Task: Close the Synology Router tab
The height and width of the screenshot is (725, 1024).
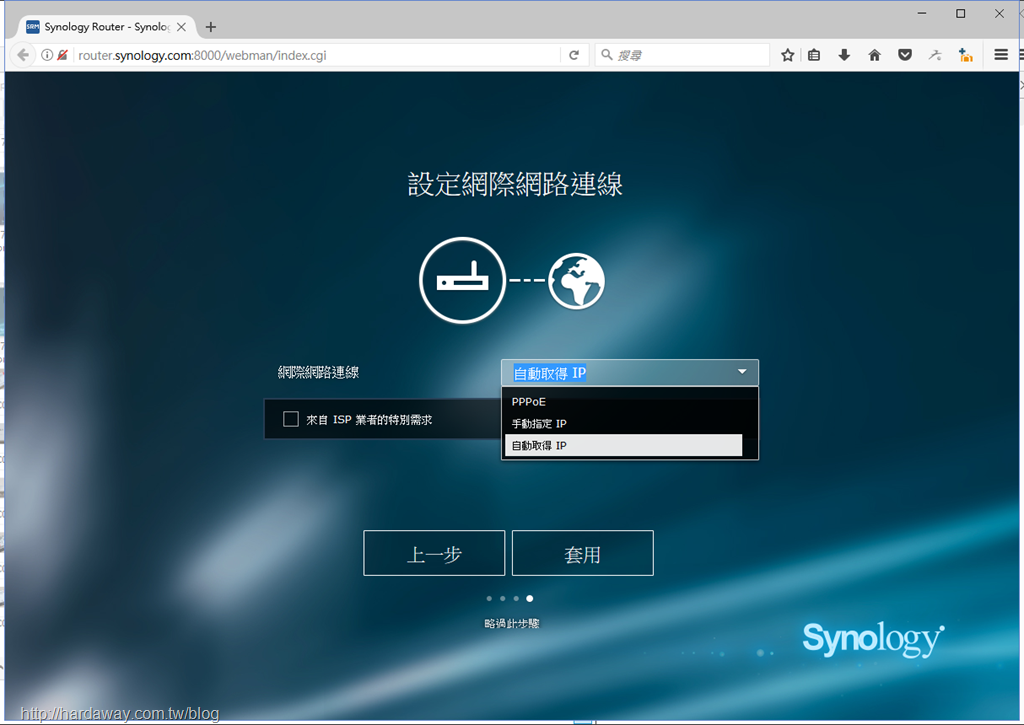Action: 182,27
